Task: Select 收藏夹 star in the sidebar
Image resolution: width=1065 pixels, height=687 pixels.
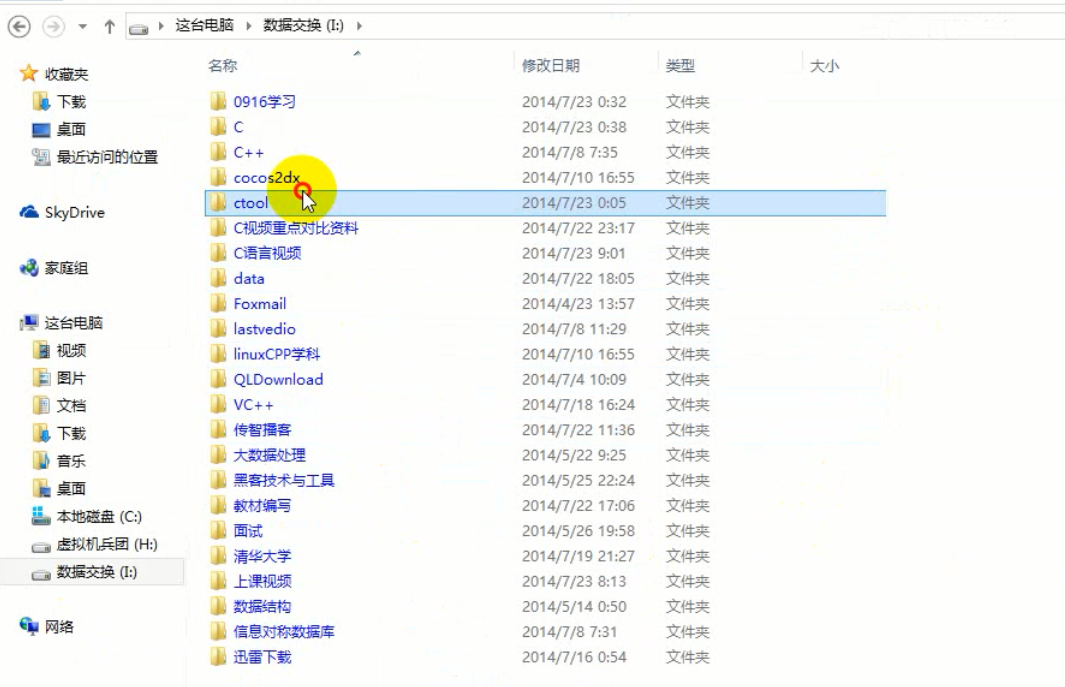Action: click(29, 73)
